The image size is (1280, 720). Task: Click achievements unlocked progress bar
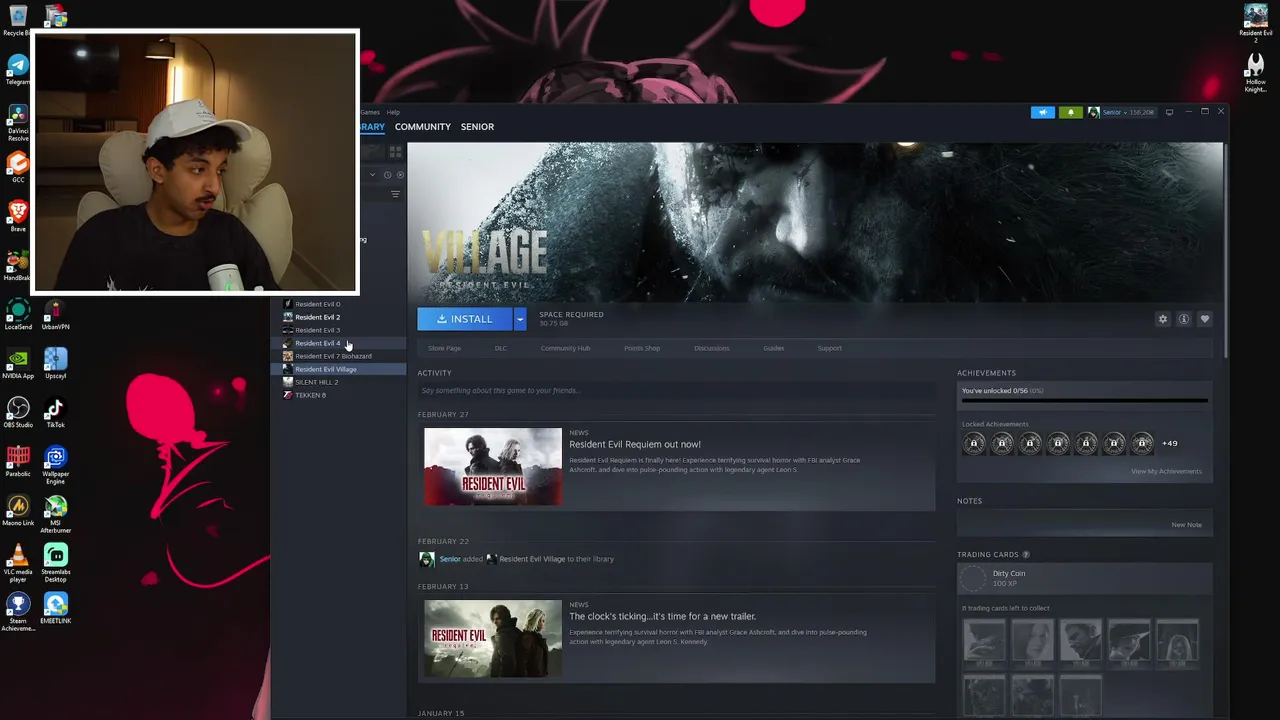1085,400
